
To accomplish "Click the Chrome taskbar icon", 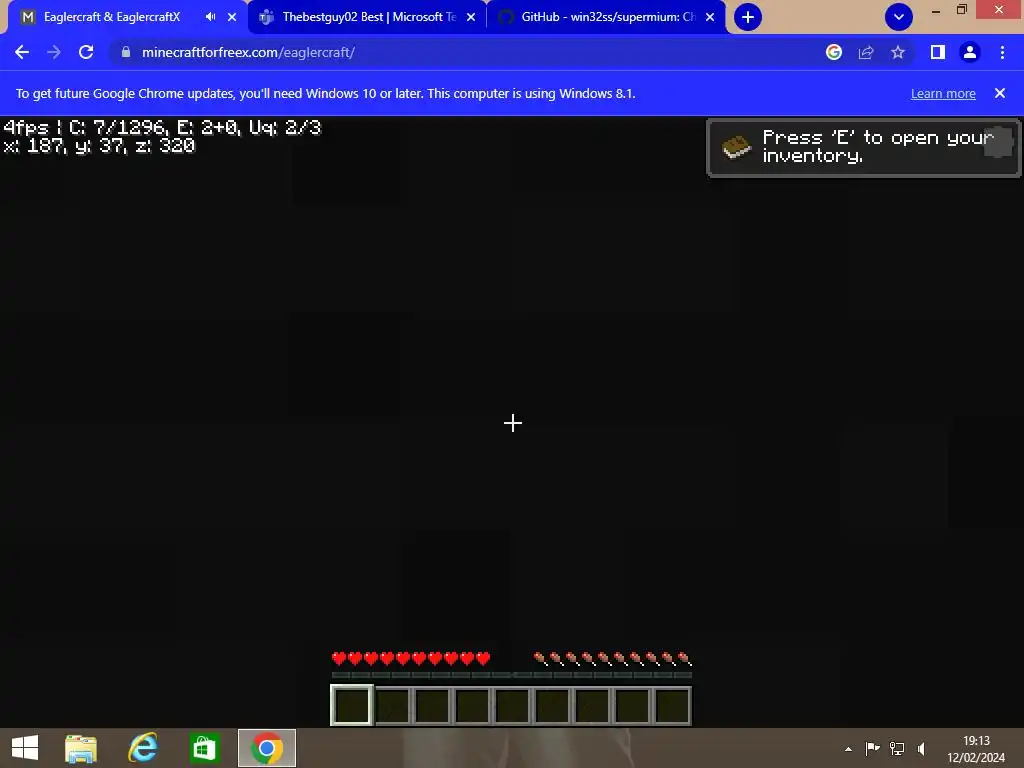I will [266, 748].
